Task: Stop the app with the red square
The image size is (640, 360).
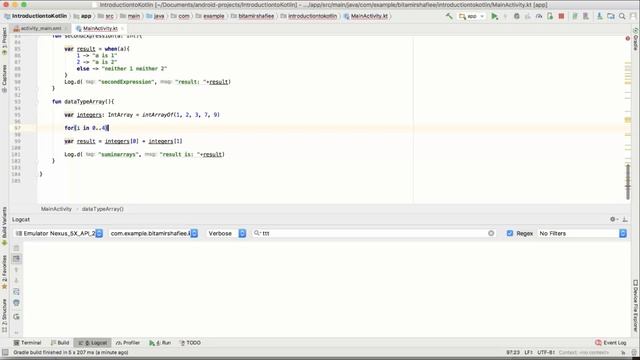Action: point(561,16)
